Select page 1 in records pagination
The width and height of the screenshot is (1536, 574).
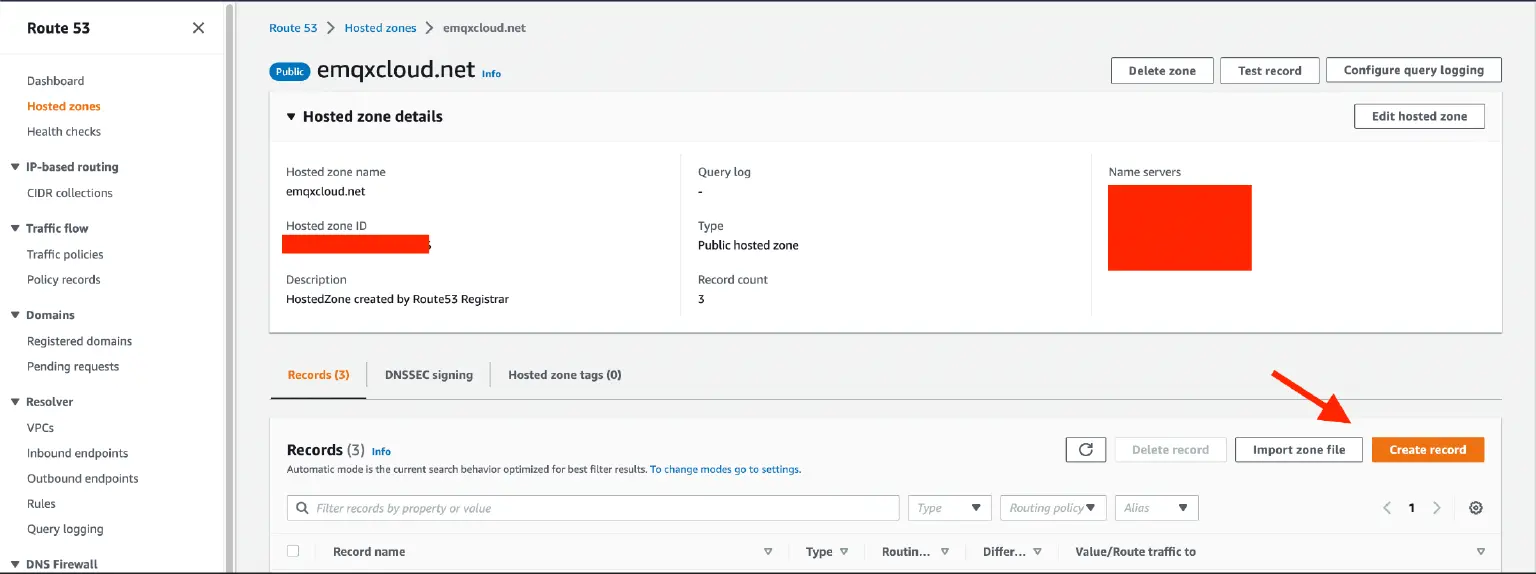pos(1412,508)
